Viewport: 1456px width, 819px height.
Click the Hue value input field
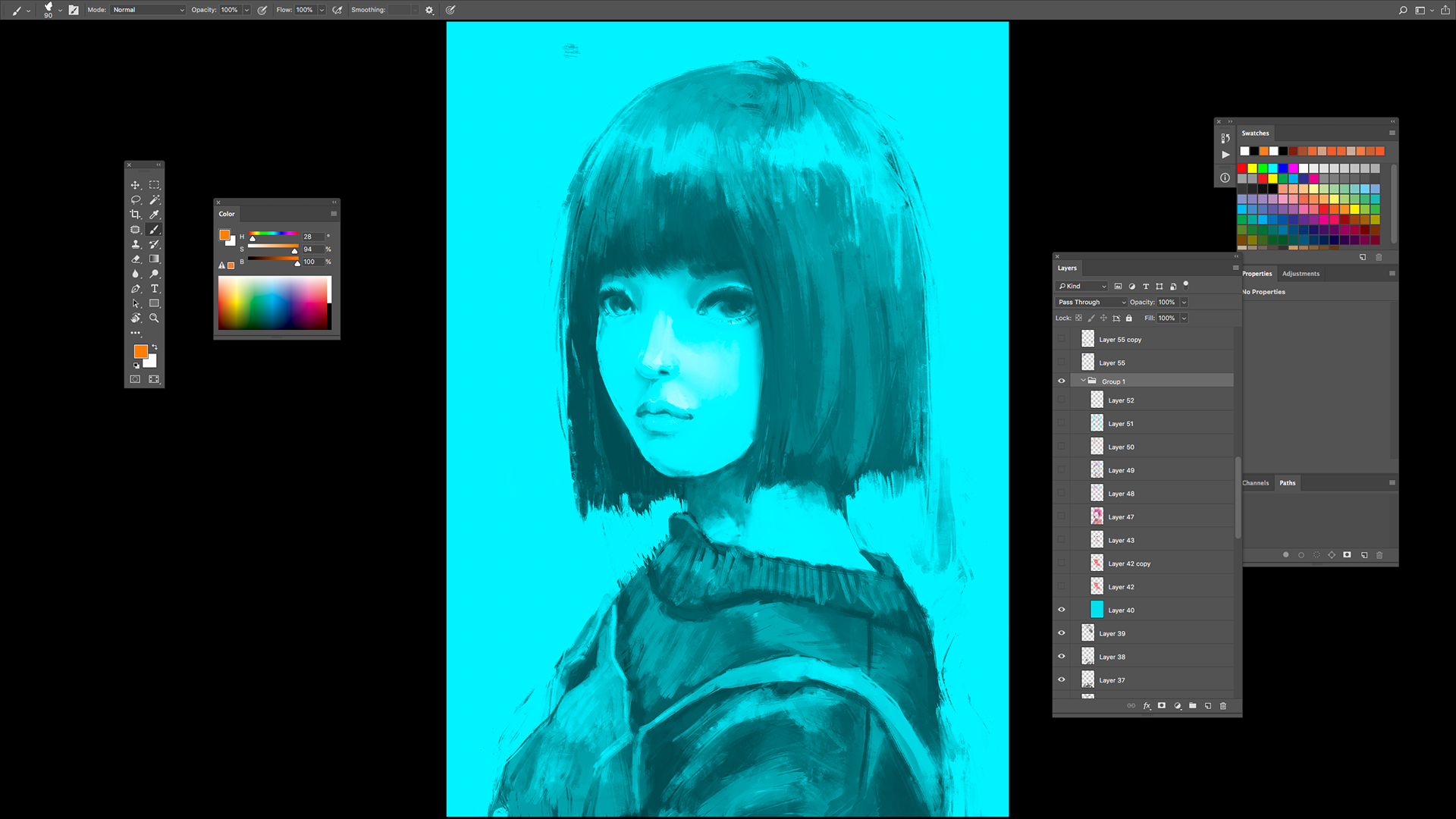312,237
